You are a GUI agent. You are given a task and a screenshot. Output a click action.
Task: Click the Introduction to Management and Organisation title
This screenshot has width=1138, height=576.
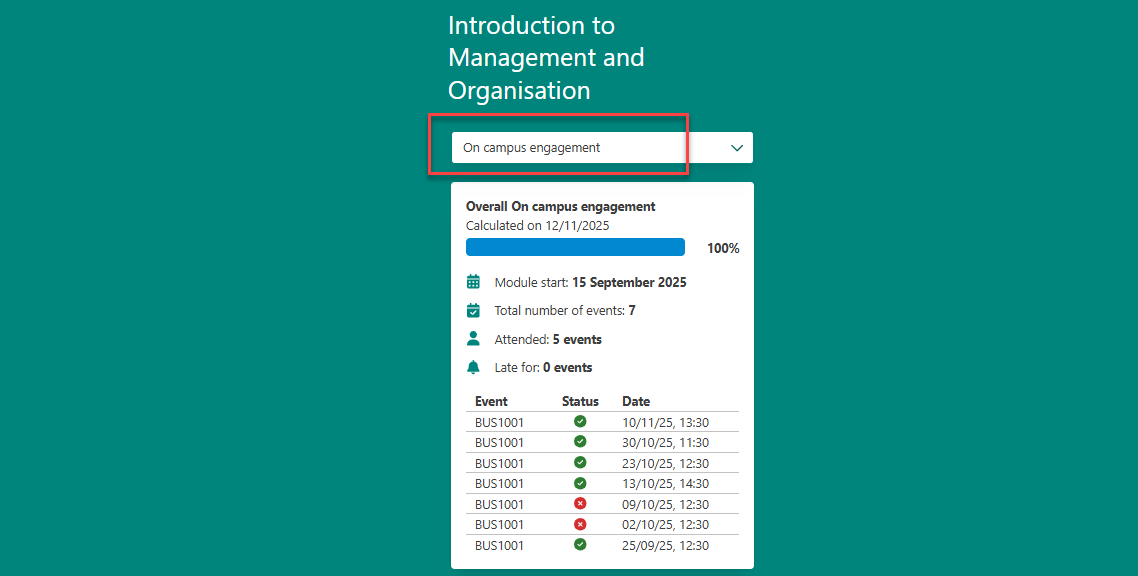coord(546,58)
